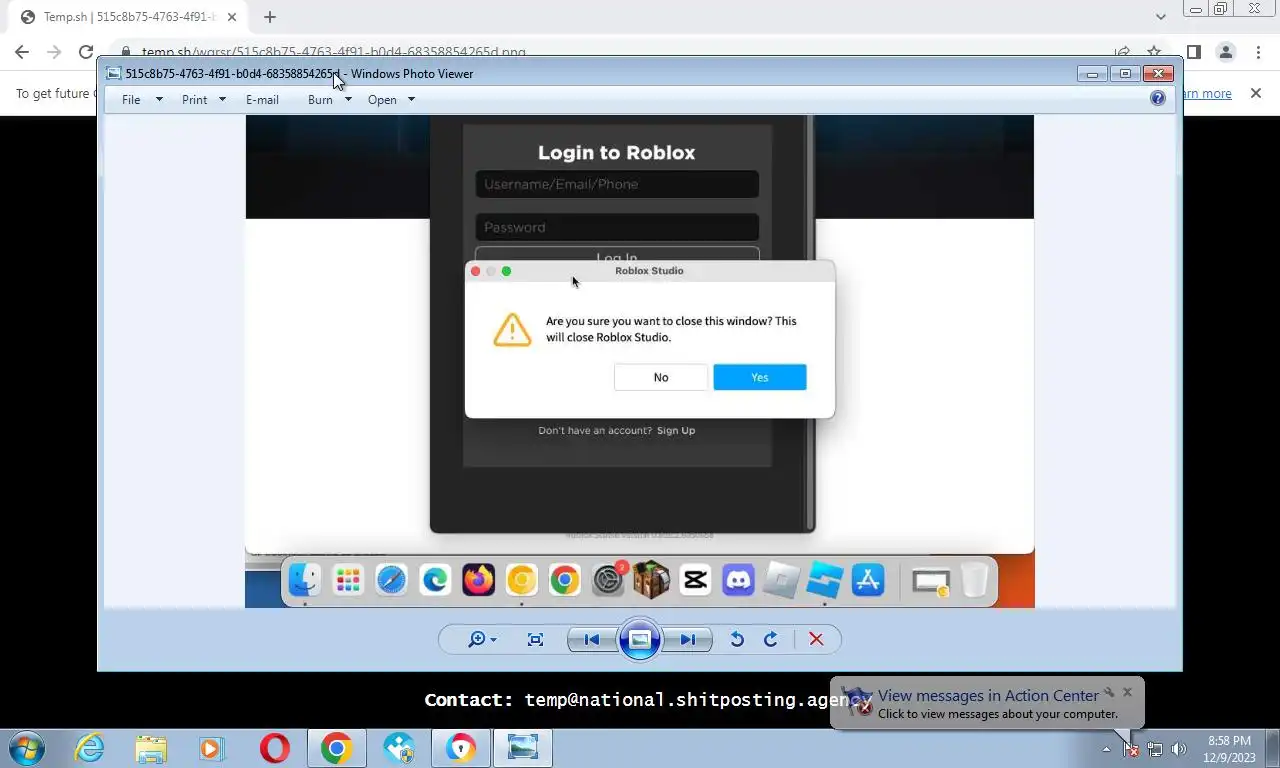1280x768 pixels.
Task: Open notification options wrench icon
Action: pyautogui.click(x=1109, y=692)
